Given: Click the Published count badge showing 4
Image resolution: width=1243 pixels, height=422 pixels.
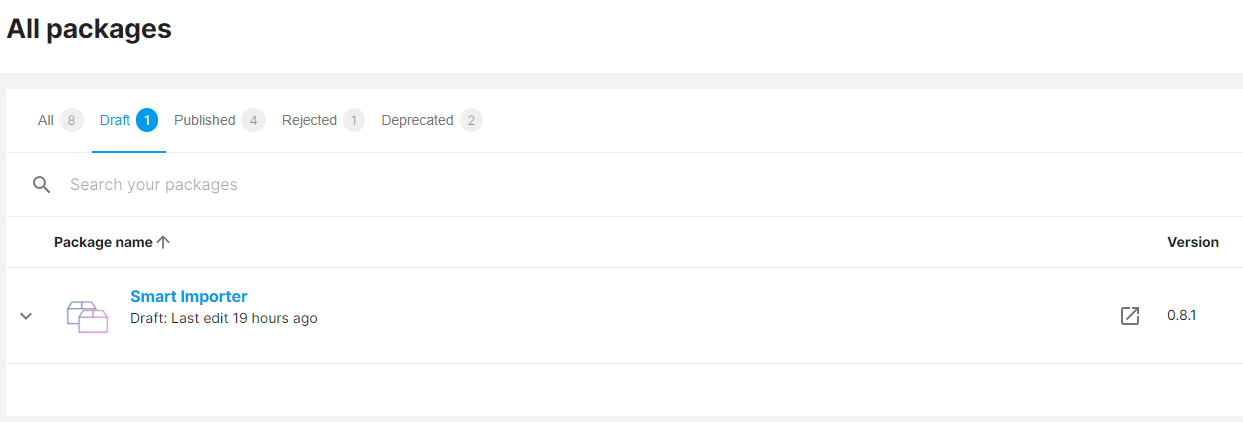Looking at the screenshot, I should [254, 120].
